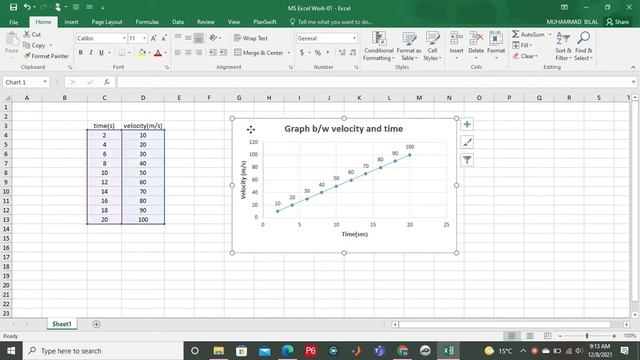Open File Explorer from the taskbar
This screenshot has height=360, width=640.
(219, 351)
